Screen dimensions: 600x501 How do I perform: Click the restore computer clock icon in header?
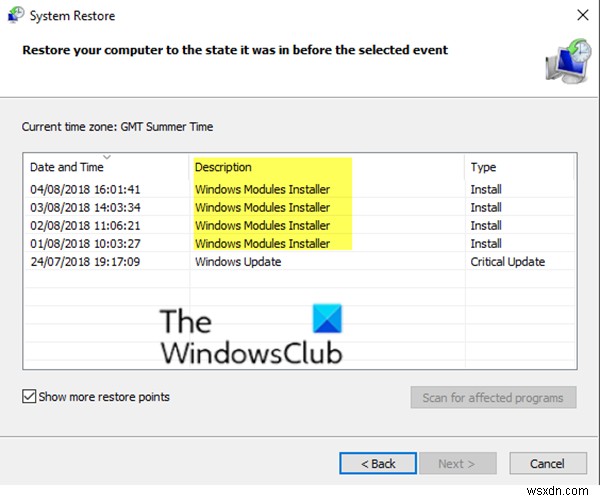click(x=568, y=61)
